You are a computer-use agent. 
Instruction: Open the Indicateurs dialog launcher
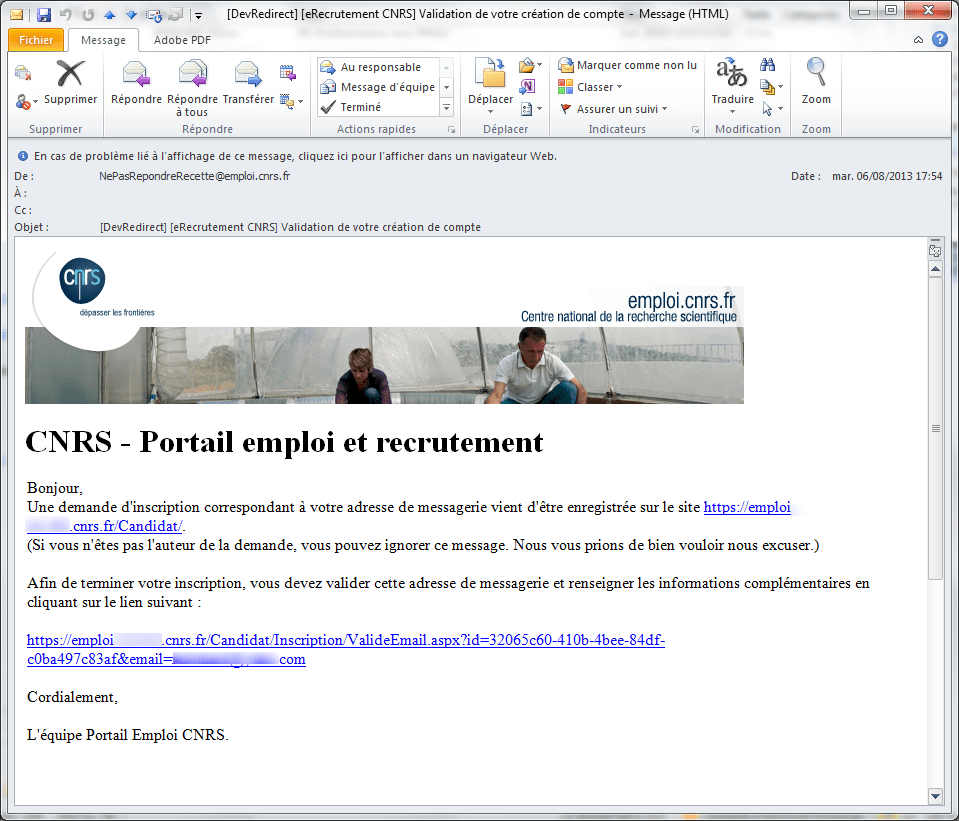695,130
